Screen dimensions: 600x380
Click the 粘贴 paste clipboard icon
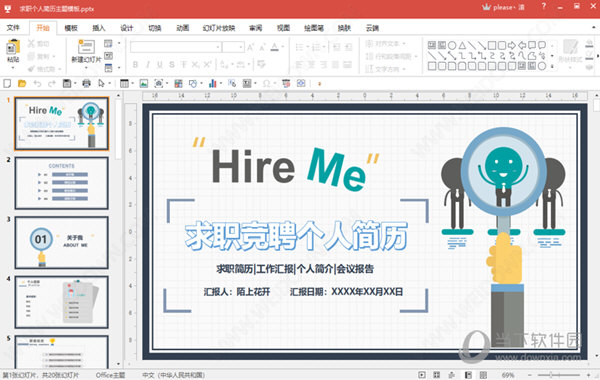pos(13,47)
